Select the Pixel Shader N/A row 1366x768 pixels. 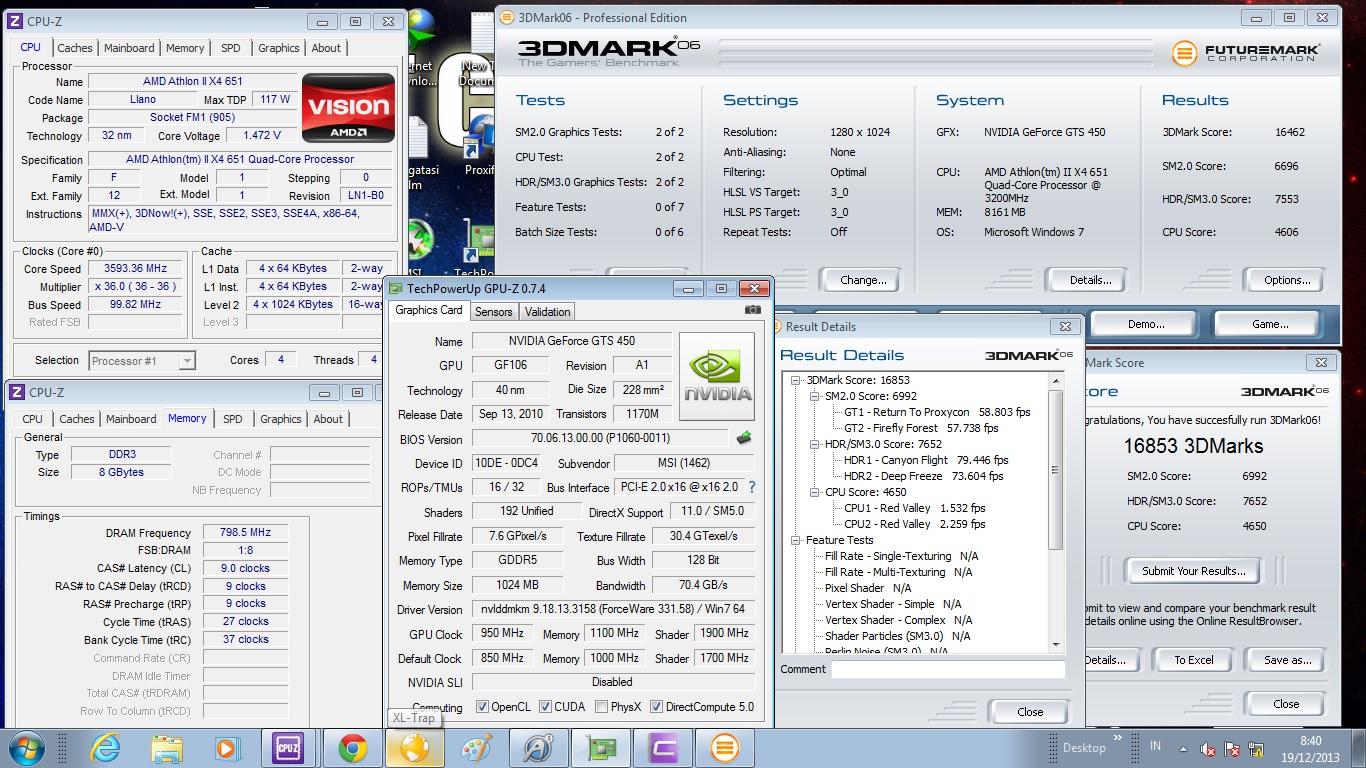click(x=868, y=588)
